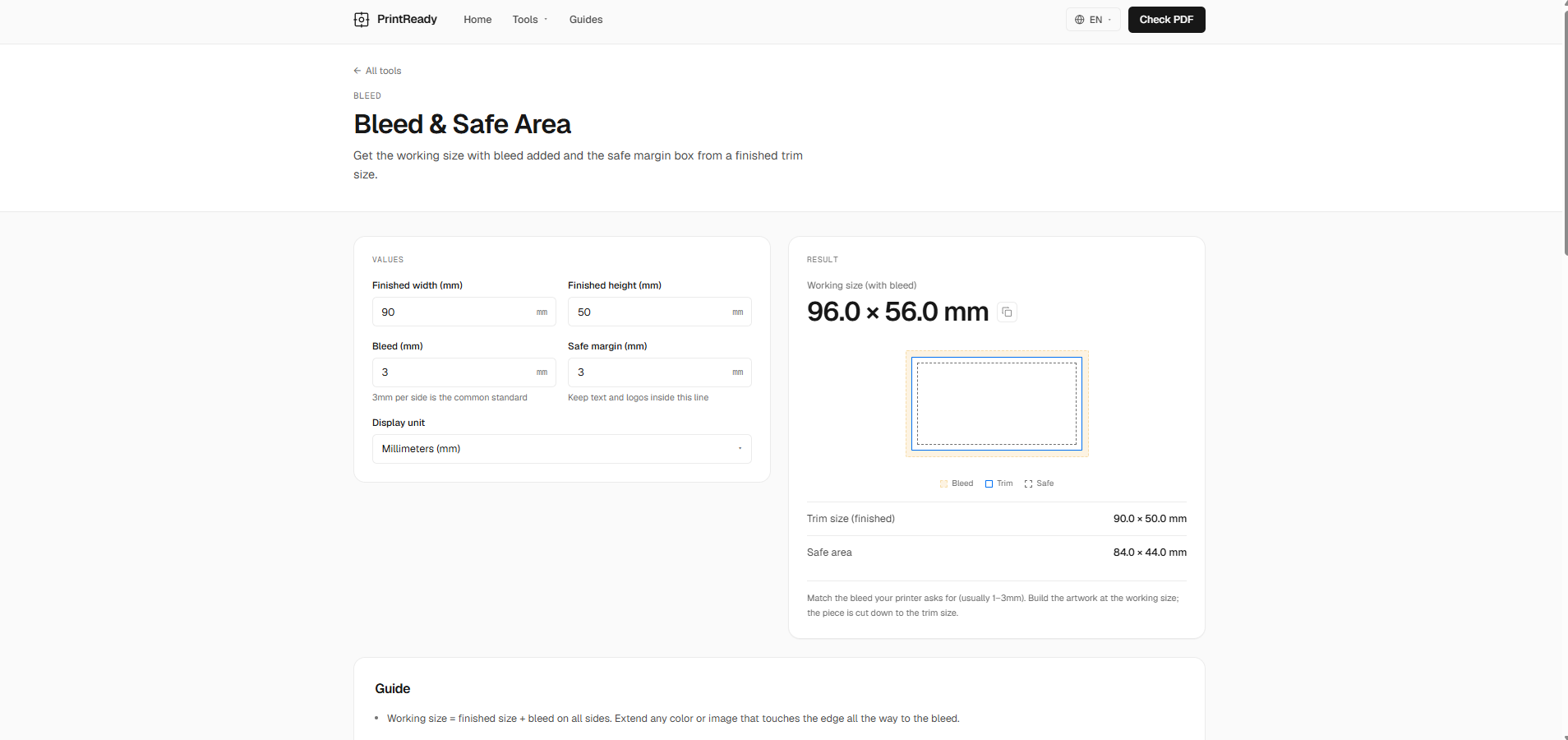Focus the Finished width input field
The image size is (1568, 740).
[x=463, y=312]
